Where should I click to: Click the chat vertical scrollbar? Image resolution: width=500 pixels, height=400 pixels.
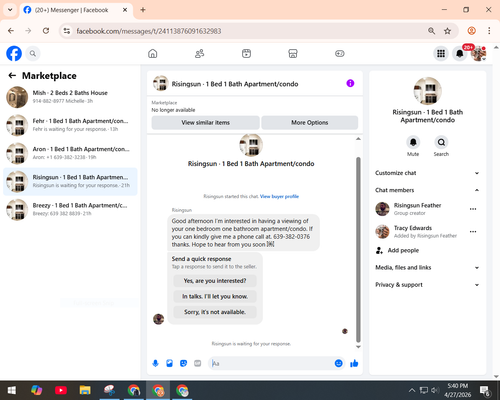[358, 250]
